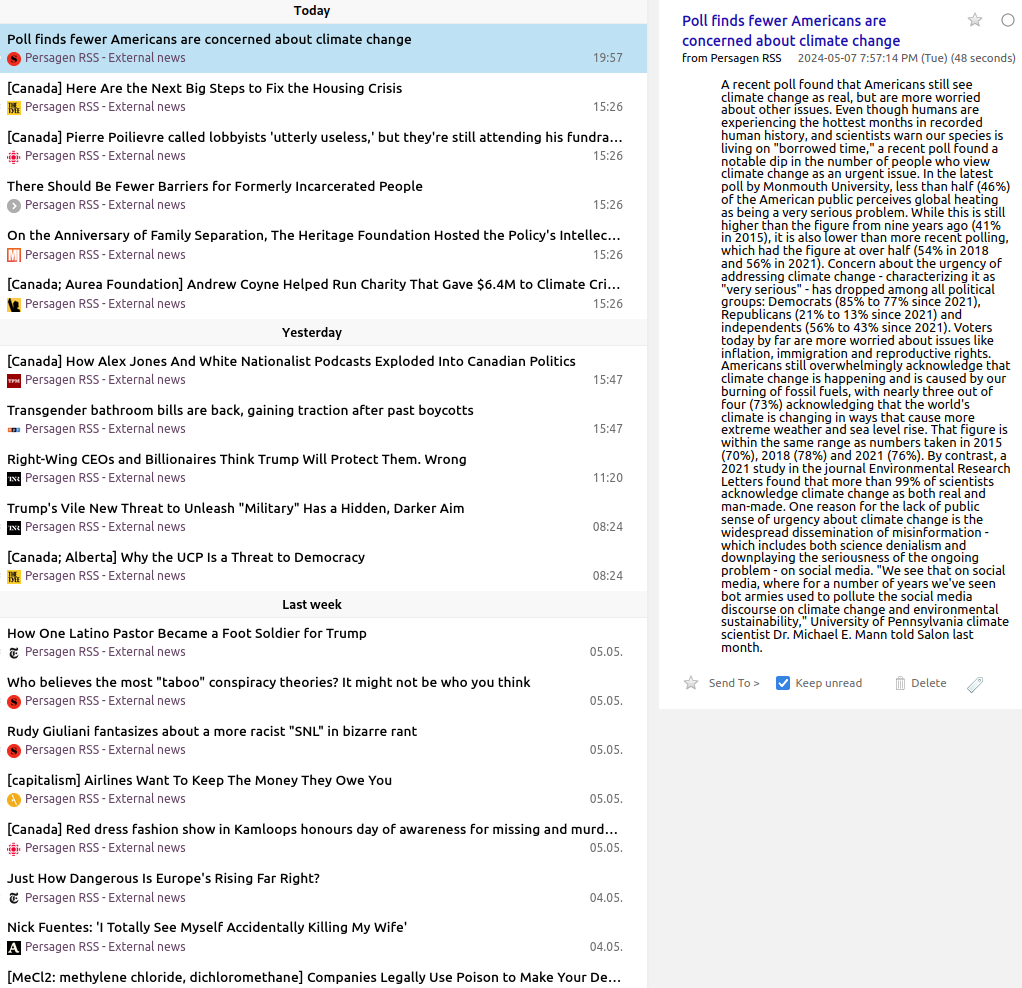
Task: Click the A favicon on the Nick Fuentes row
Action: point(14,947)
